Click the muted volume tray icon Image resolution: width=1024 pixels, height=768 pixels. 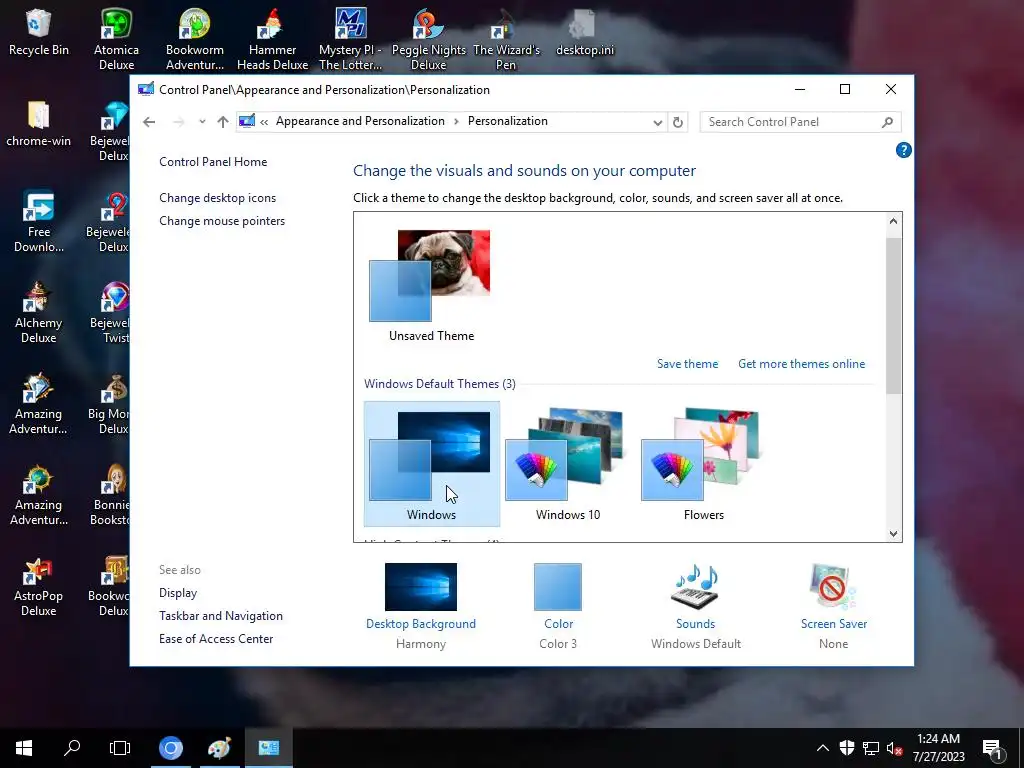(894, 748)
